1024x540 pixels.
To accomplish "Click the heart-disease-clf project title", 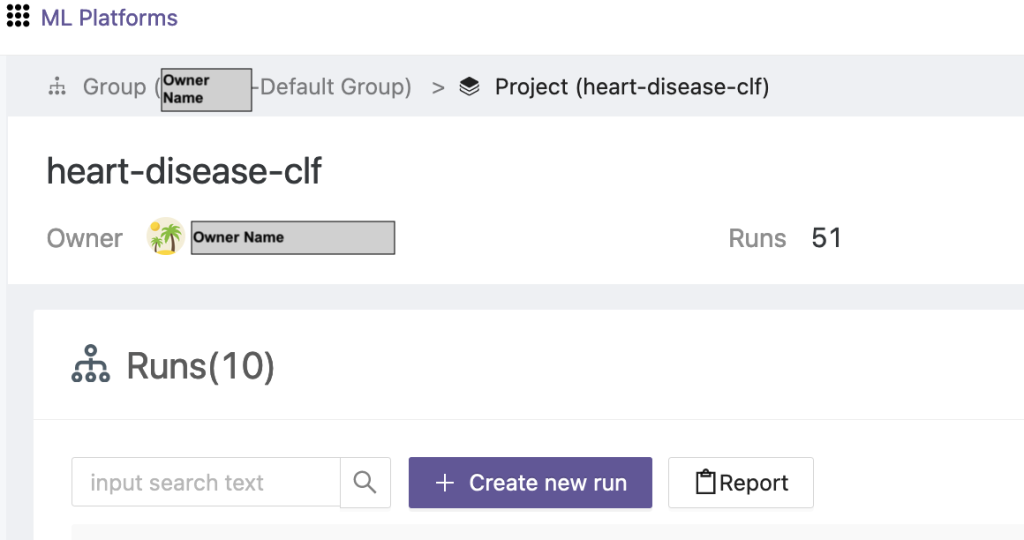I will click(x=184, y=171).
